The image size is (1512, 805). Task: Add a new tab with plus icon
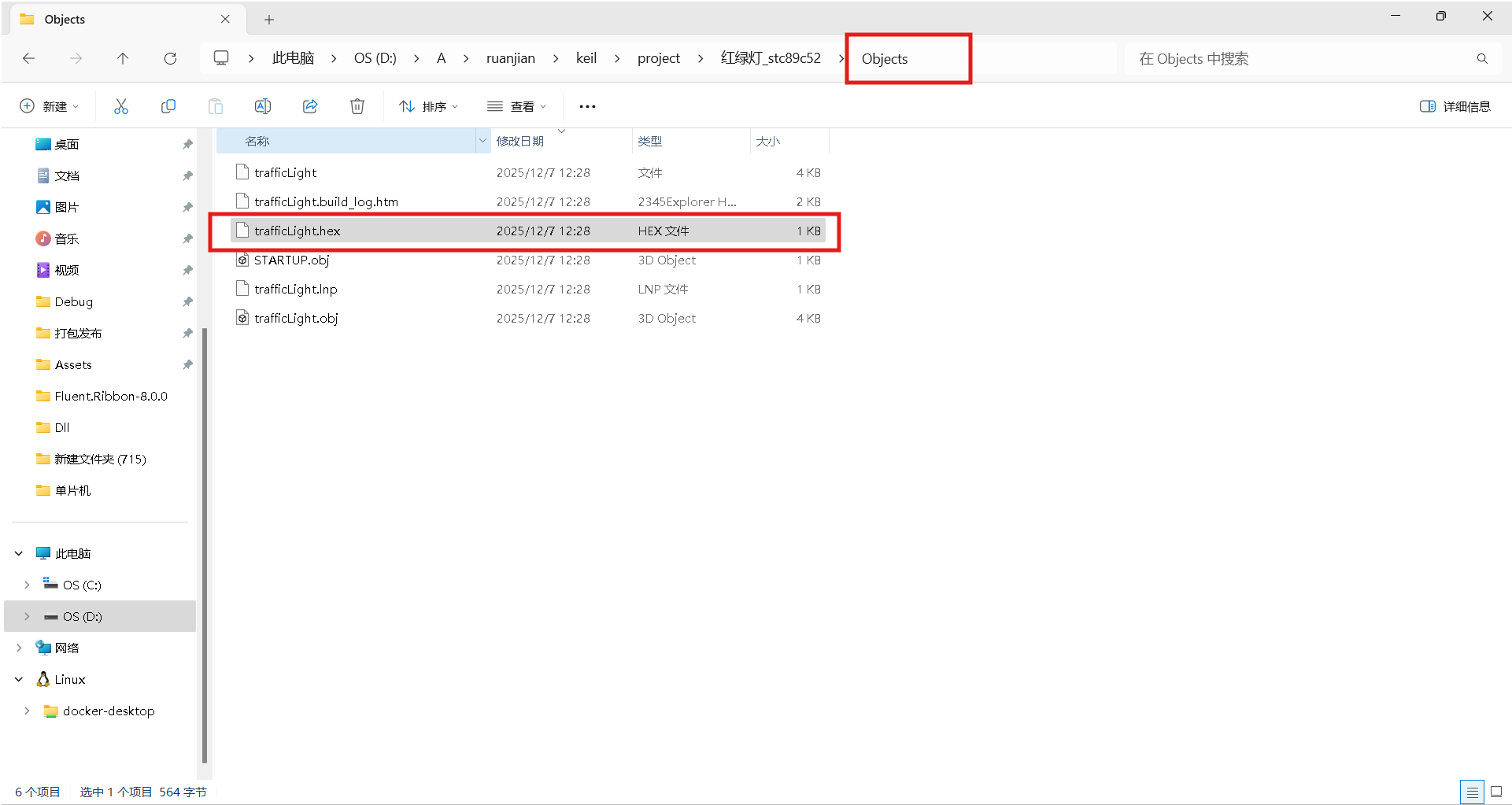(269, 20)
